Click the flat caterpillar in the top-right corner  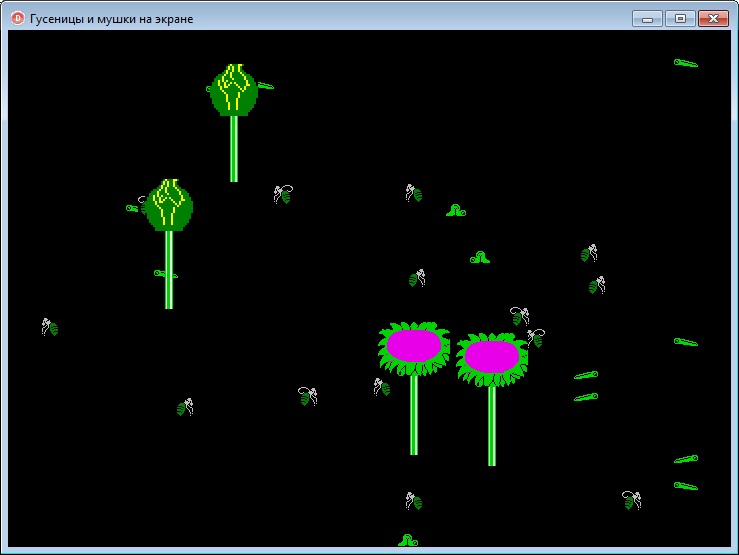pos(686,63)
